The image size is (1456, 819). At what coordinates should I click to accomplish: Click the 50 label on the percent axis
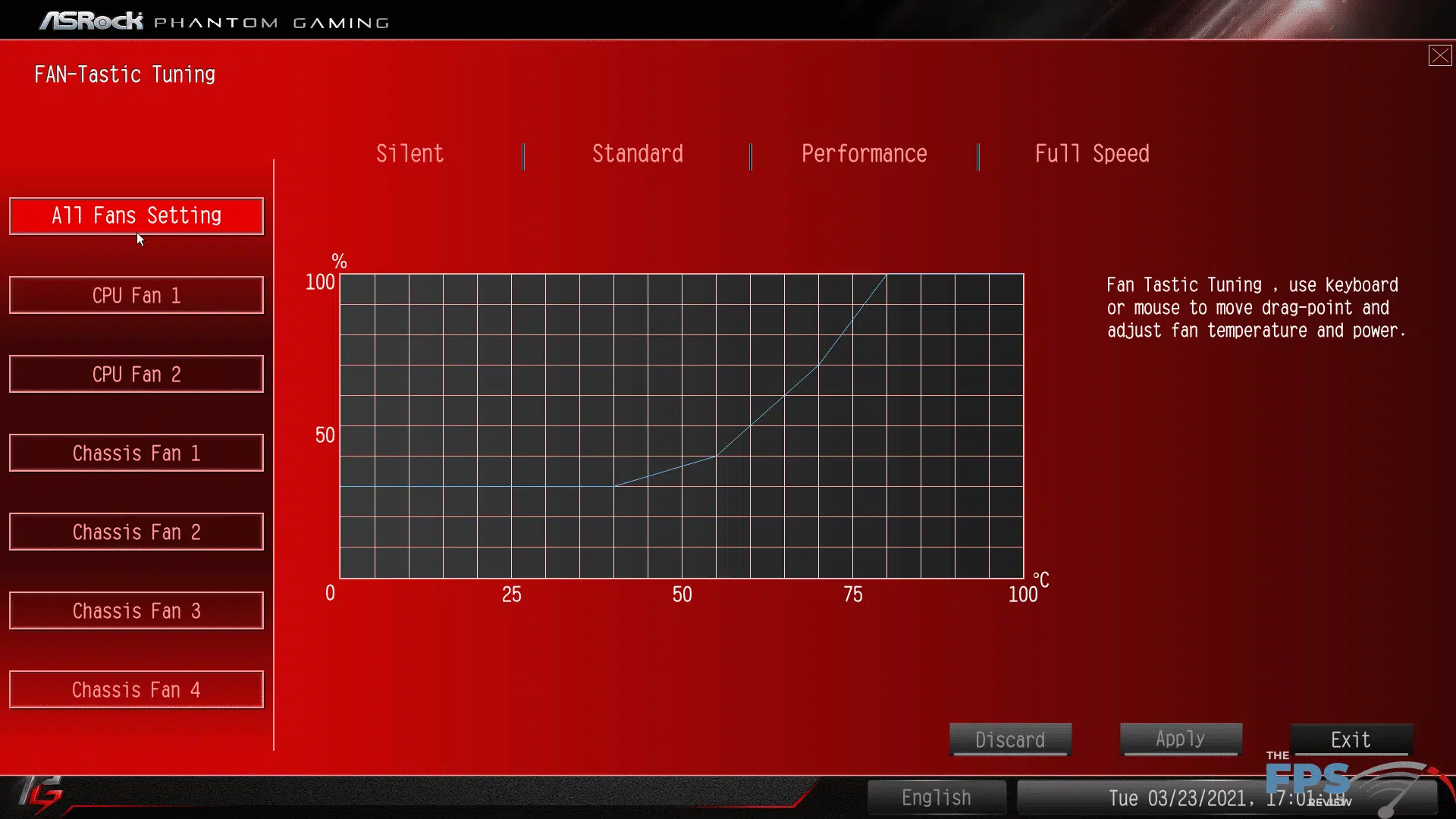click(325, 435)
